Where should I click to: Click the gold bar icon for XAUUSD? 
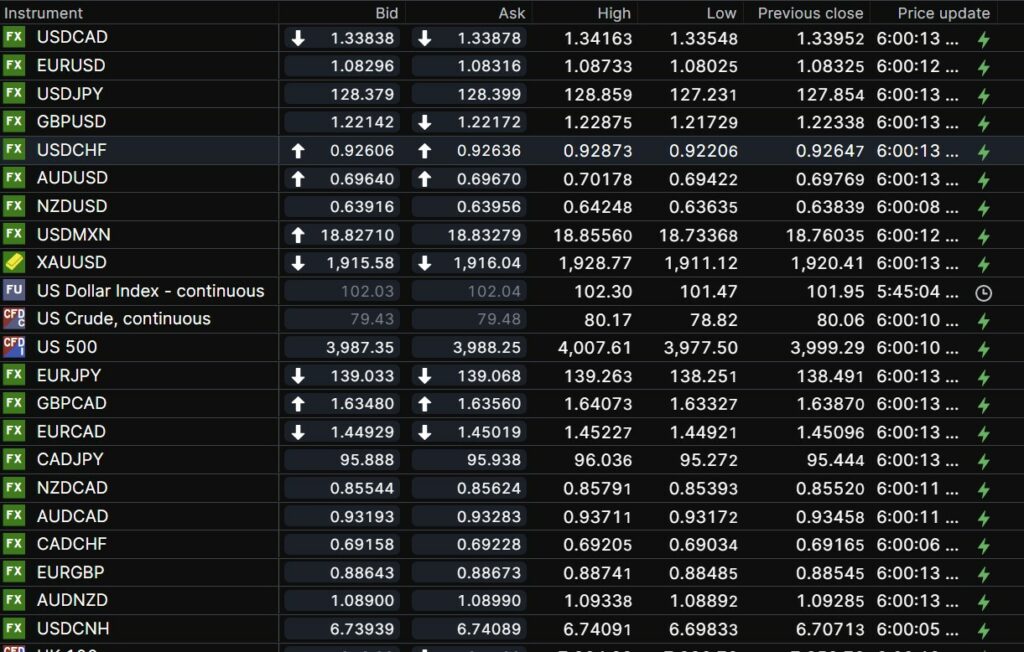click(14, 262)
